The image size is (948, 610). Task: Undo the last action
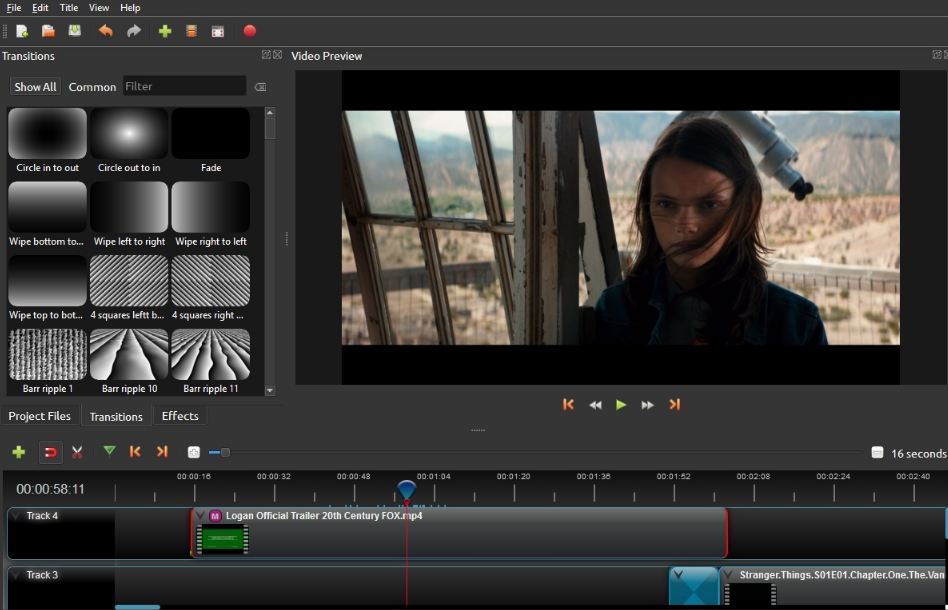(106, 31)
